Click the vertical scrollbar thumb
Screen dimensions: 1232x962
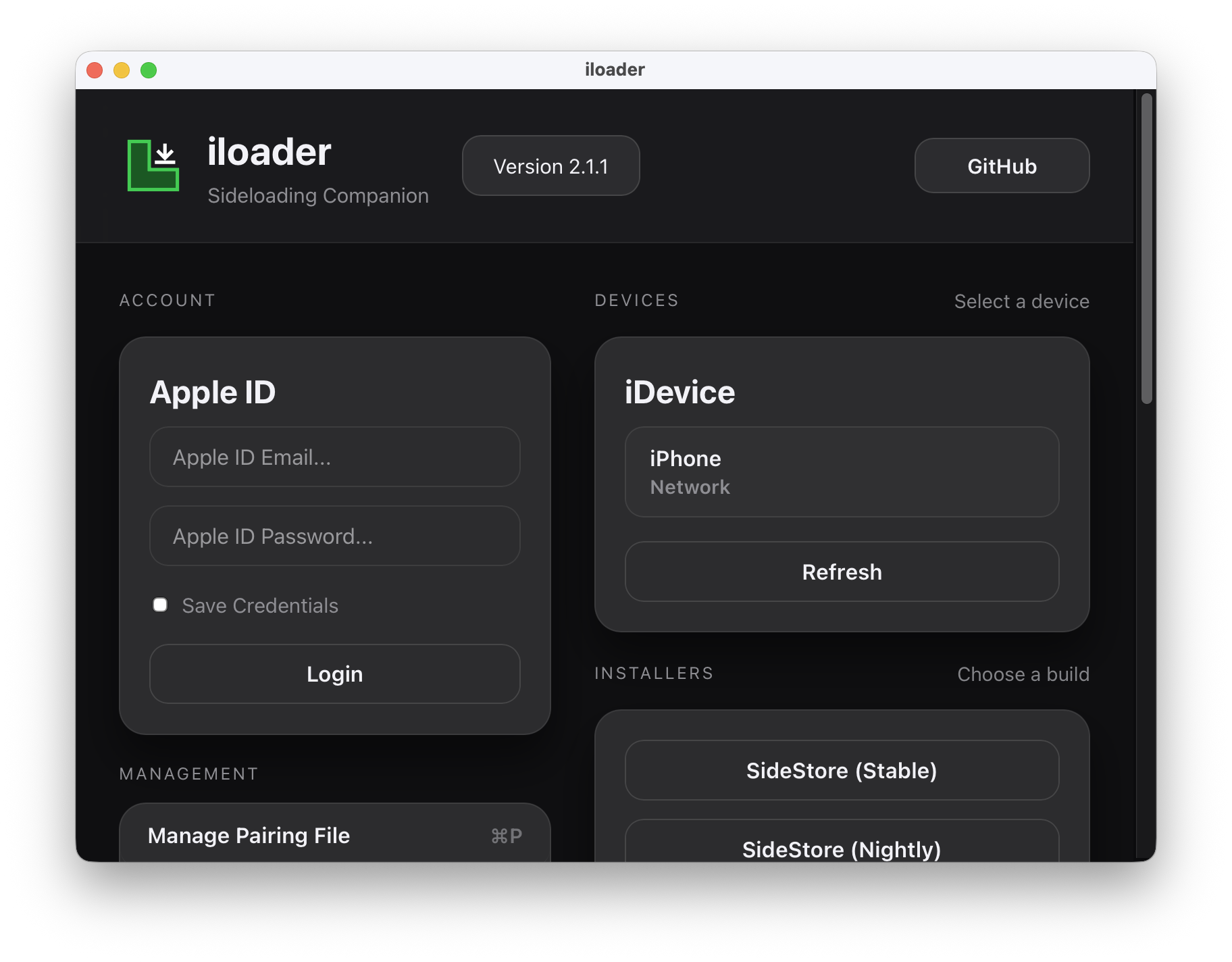[x=1146, y=249]
